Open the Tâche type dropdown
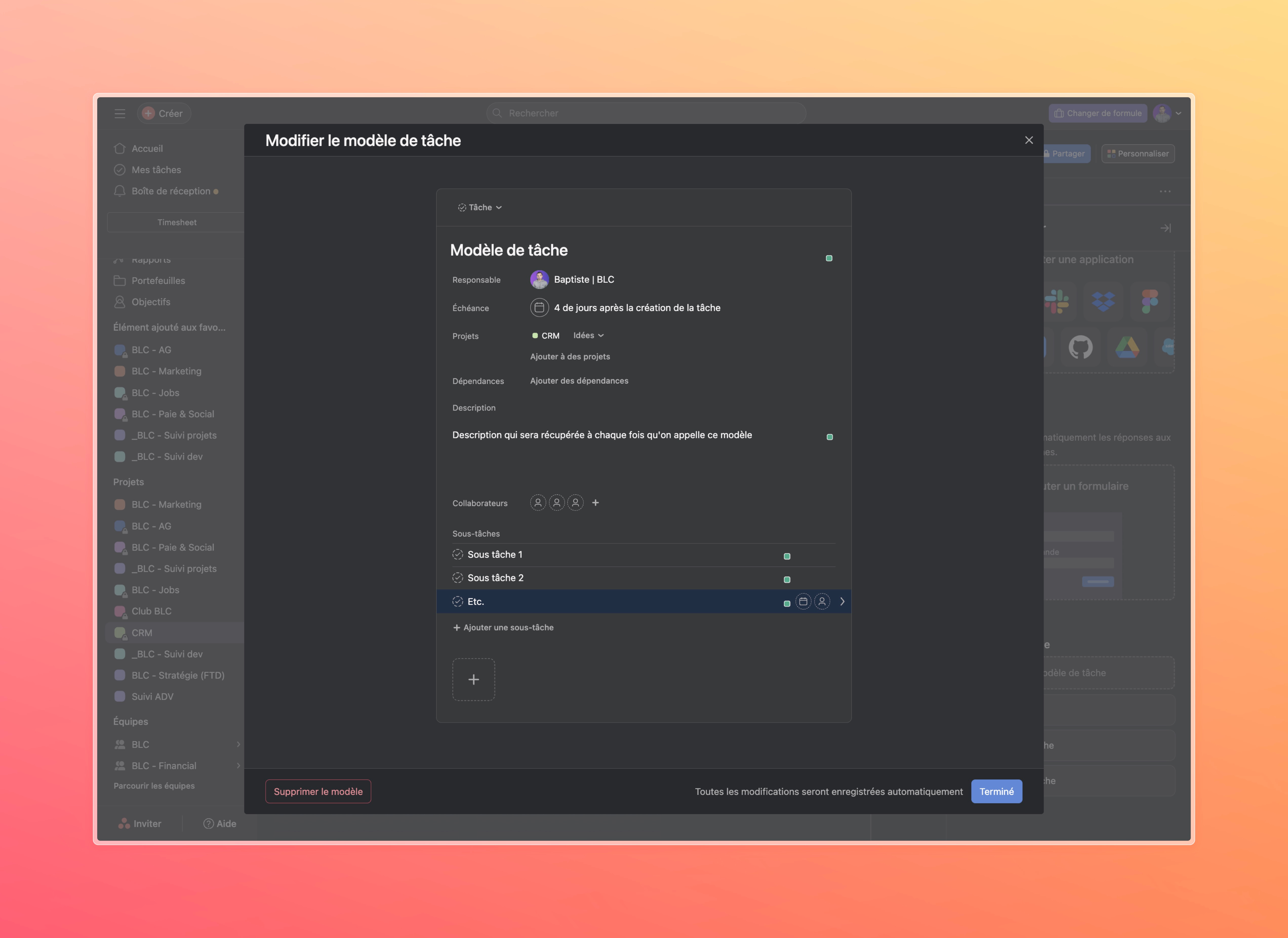Image resolution: width=1288 pixels, height=938 pixels. 480,207
